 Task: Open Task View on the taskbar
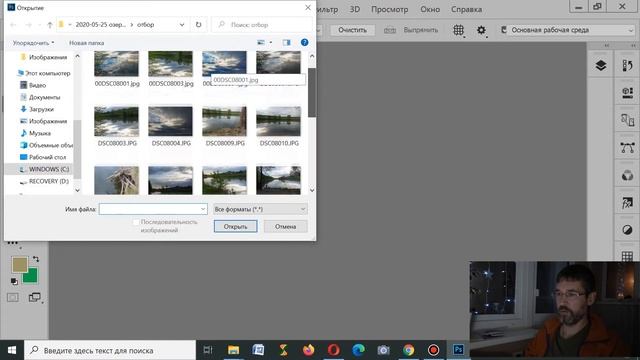pyautogui.click(x=208, y=350)
